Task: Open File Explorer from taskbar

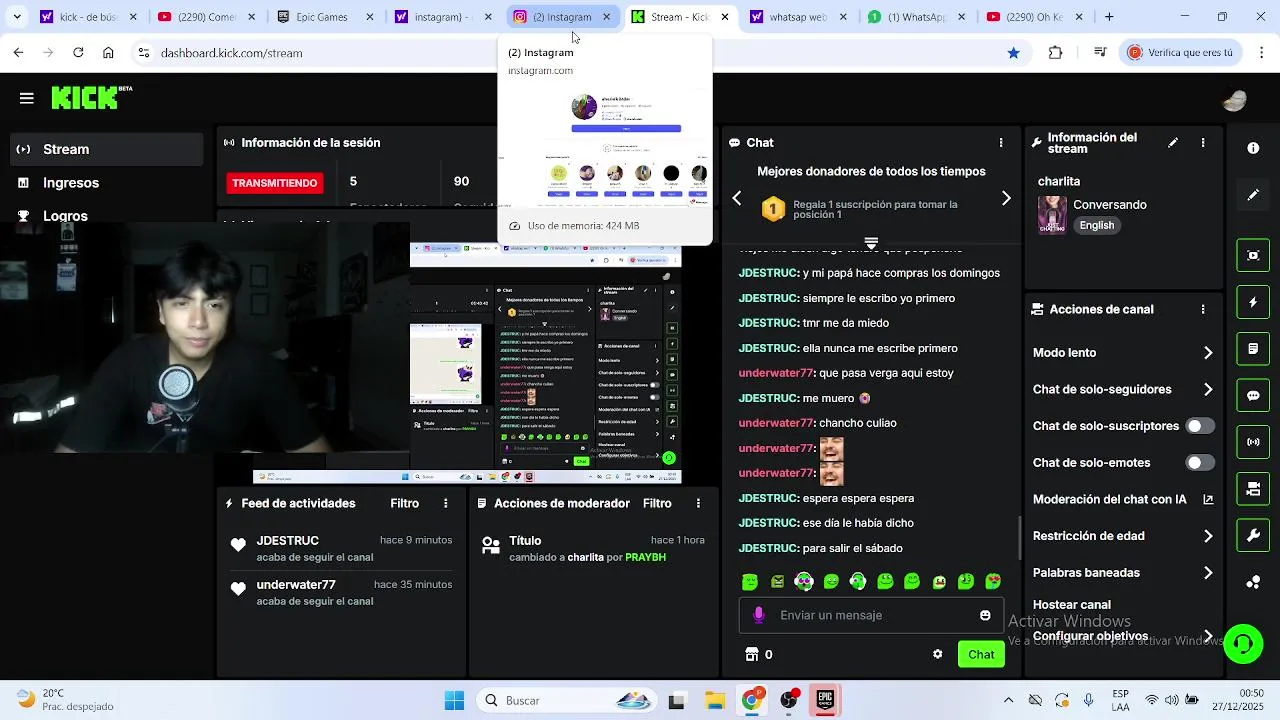Action: (x=714, y=701)
